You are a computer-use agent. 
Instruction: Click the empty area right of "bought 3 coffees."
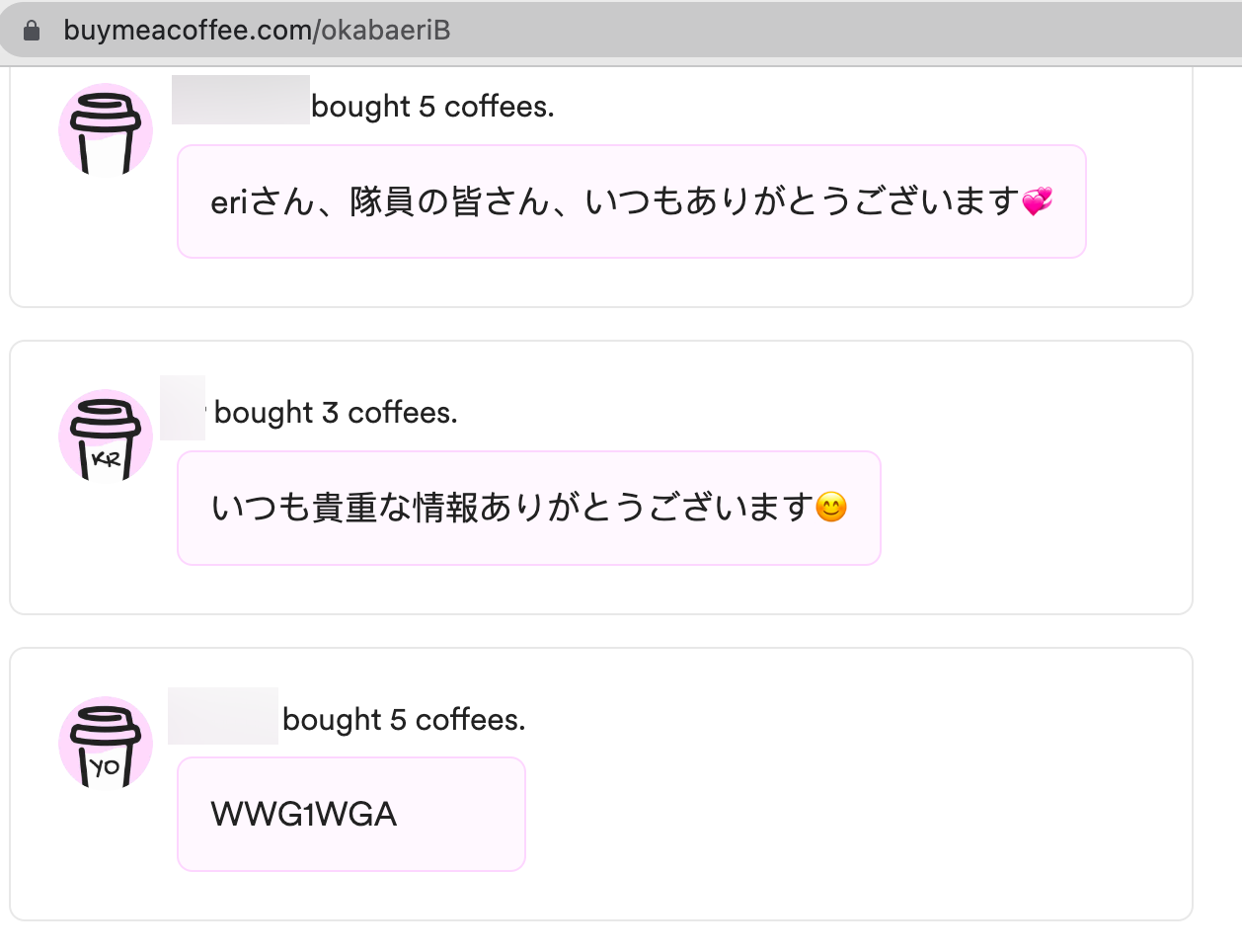[790, 413]
